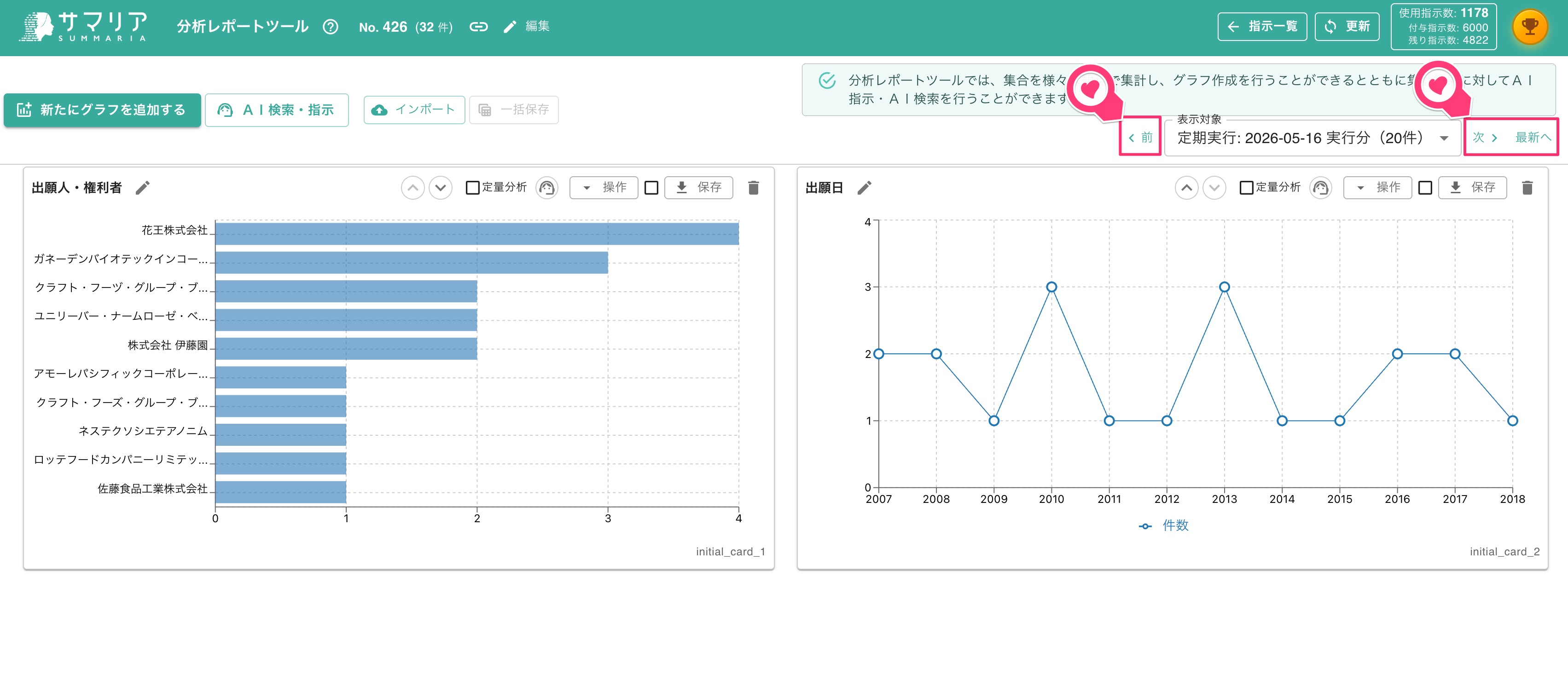Click the 花王株式会社 bar
Screen dimensions: 1568x692
click(x=477, y=234)
